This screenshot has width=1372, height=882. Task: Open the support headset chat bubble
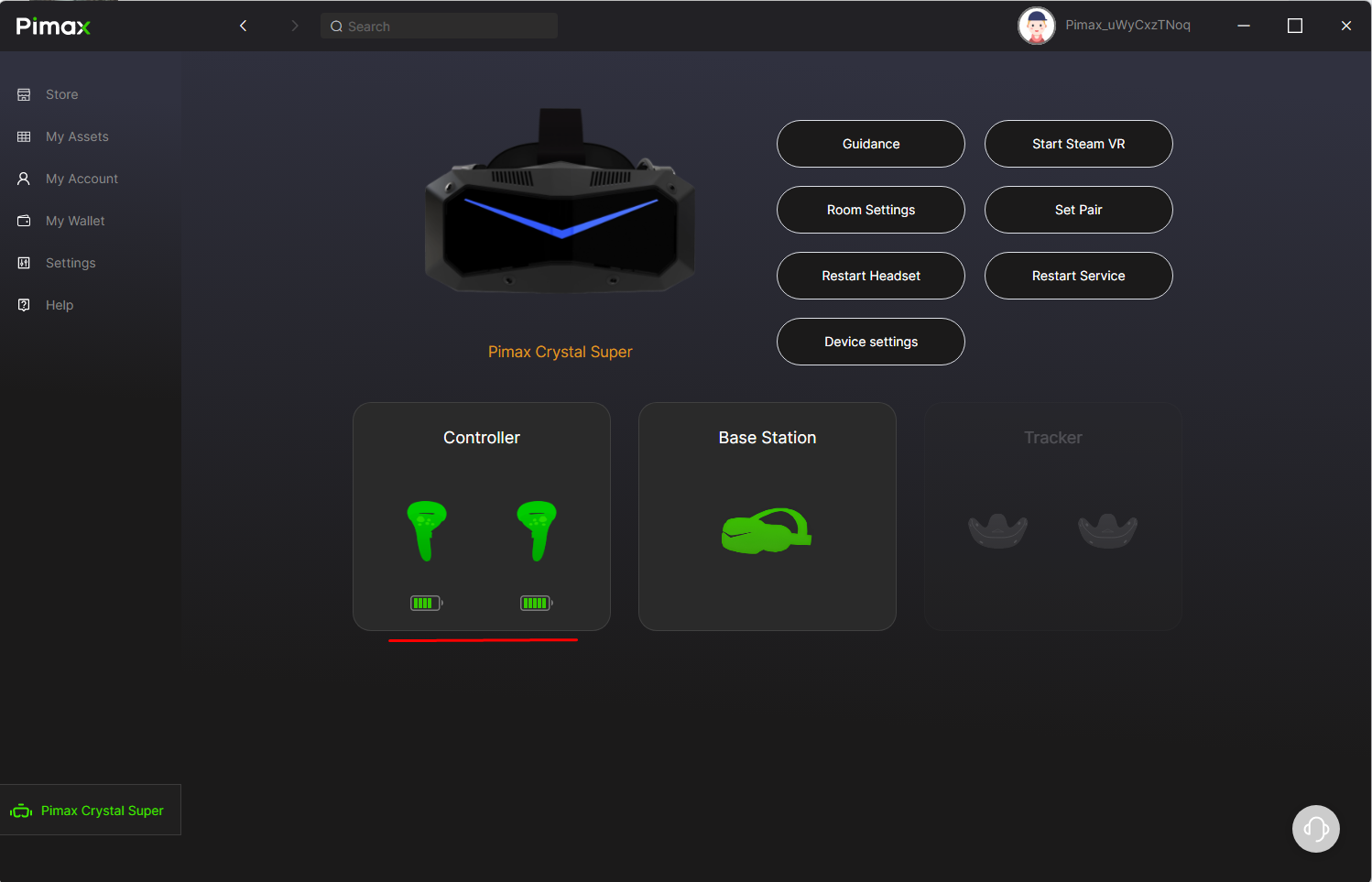pyautogui.click(x=1315, y=829)
